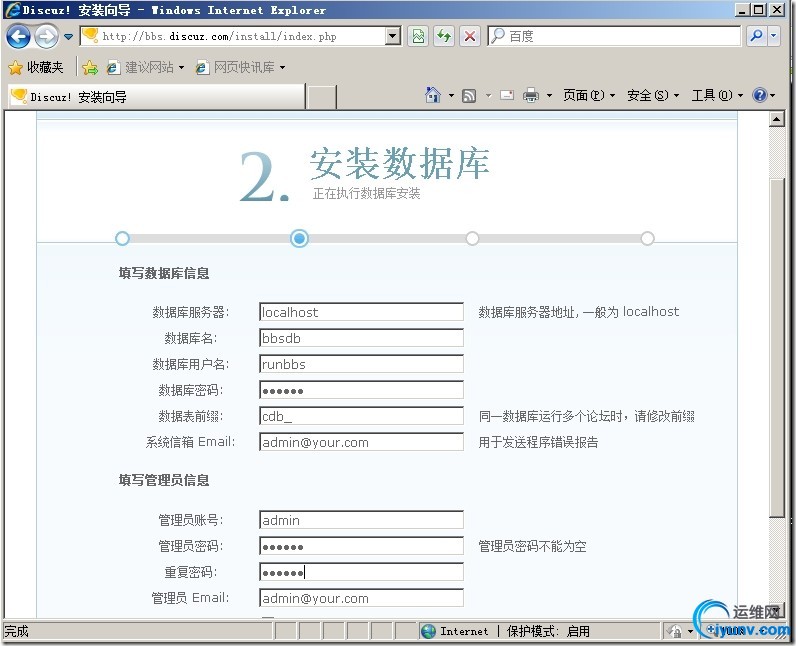Open the 建议网站 suggested sites link
Viewport: 796px width, 646px height.
[x=145, y=67]
